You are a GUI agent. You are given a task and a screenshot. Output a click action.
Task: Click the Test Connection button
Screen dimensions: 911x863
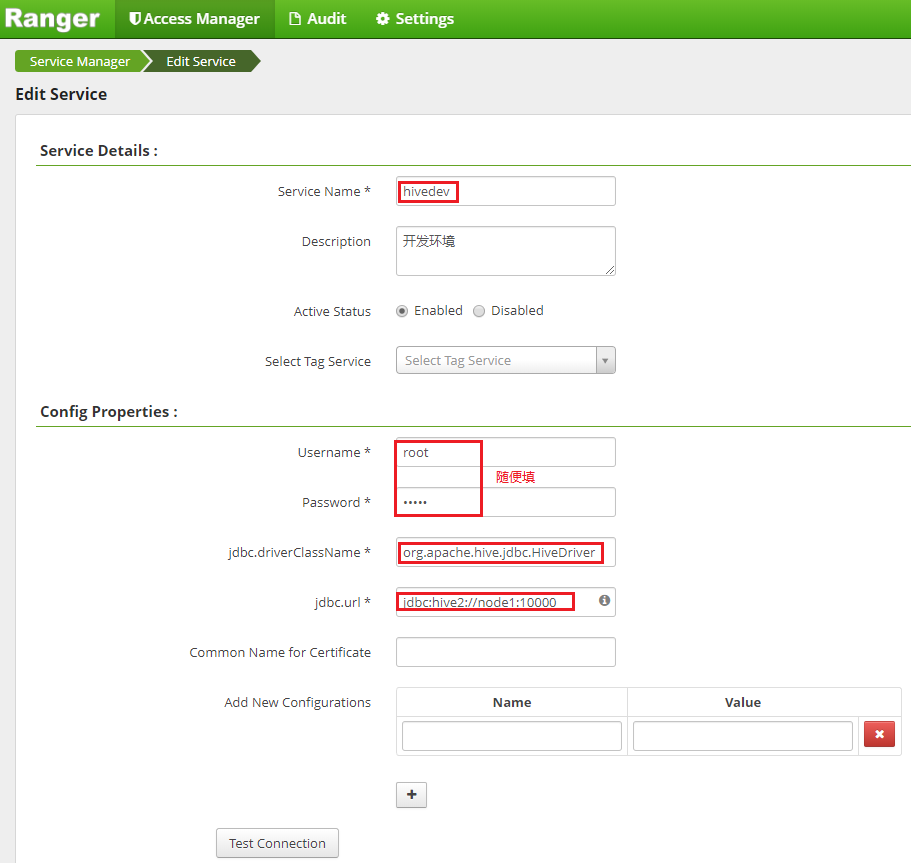[277, 843]
